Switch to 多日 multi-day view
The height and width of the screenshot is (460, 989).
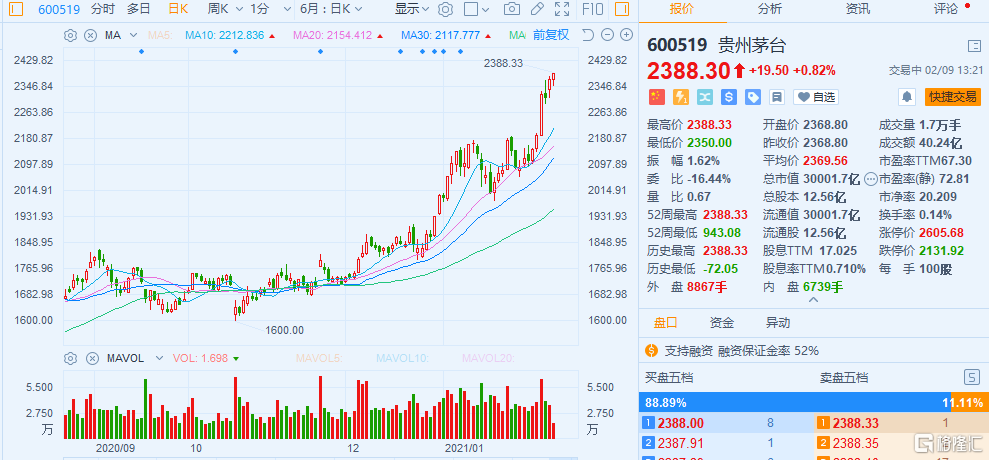139,9
